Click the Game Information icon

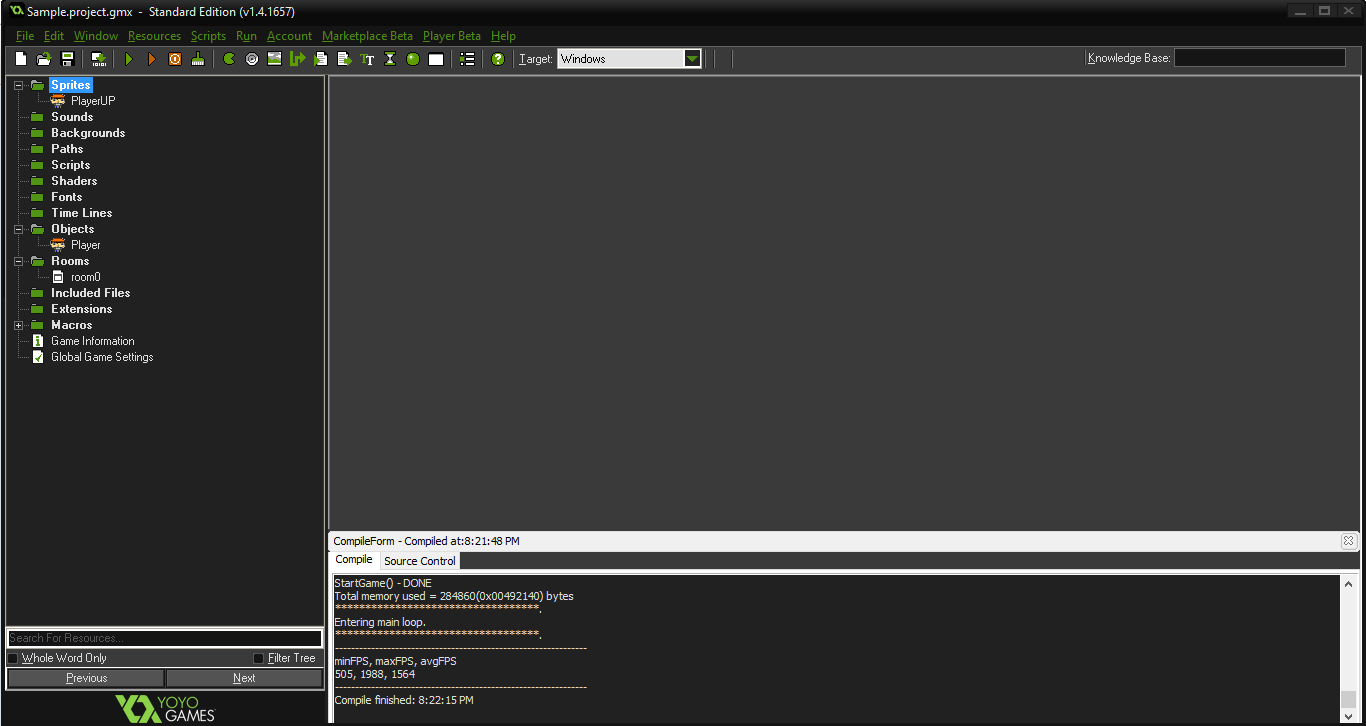coord(38,341)
